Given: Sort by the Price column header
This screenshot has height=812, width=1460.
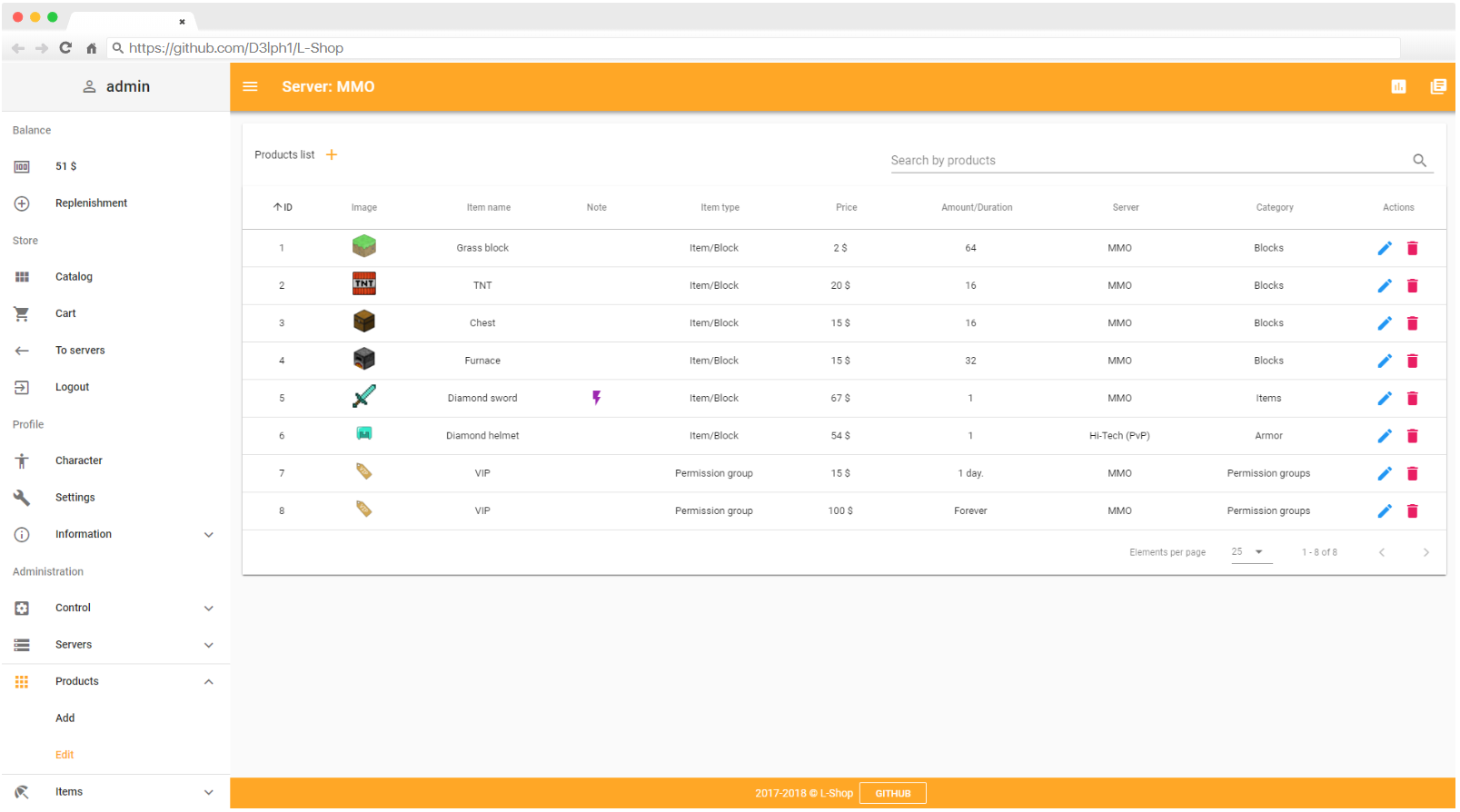Looking at the screenshot, I should pos(846,208).
